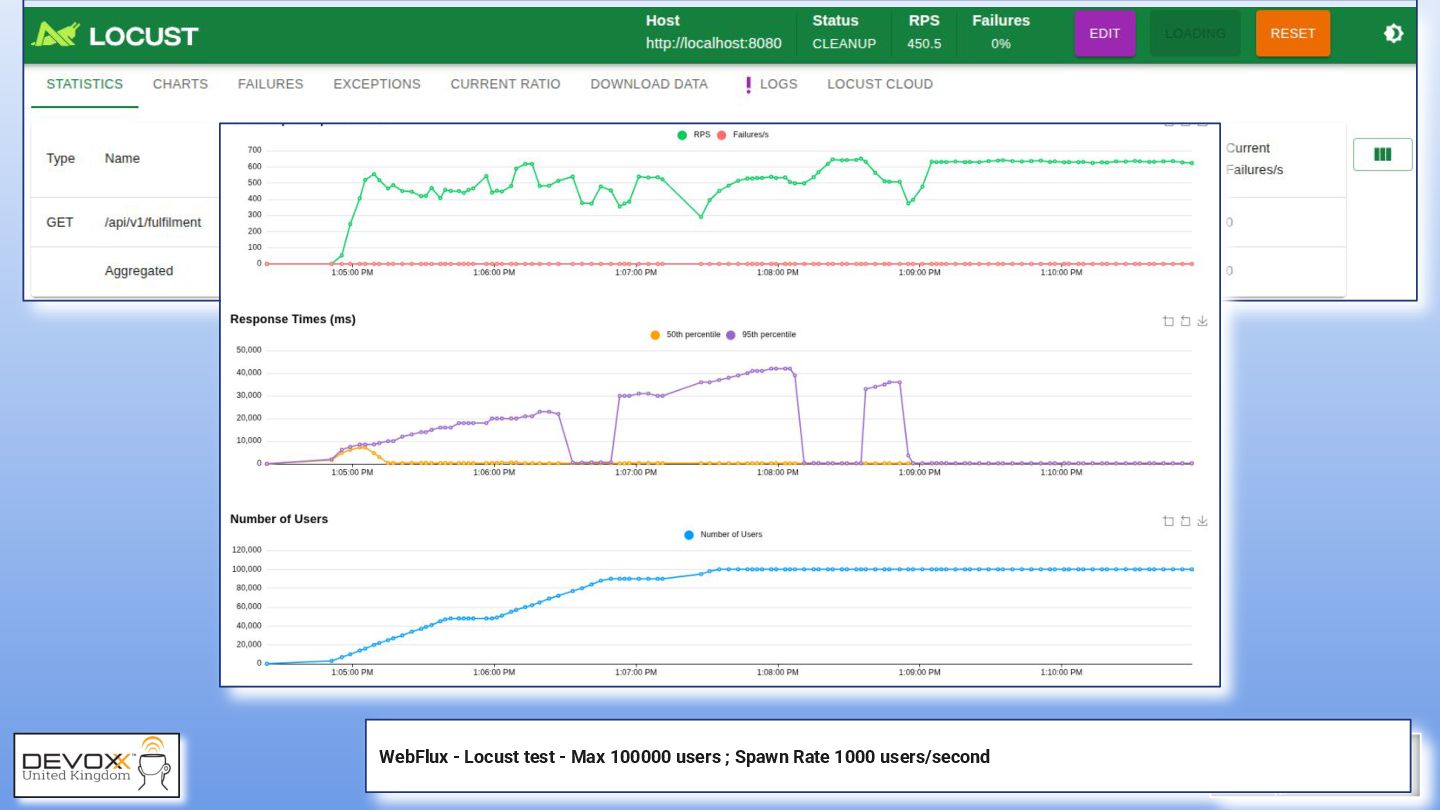Click the Locust logo in header
Image resolution: width=1440 pixels, height=810 pixels.
[x=115, y=35]
